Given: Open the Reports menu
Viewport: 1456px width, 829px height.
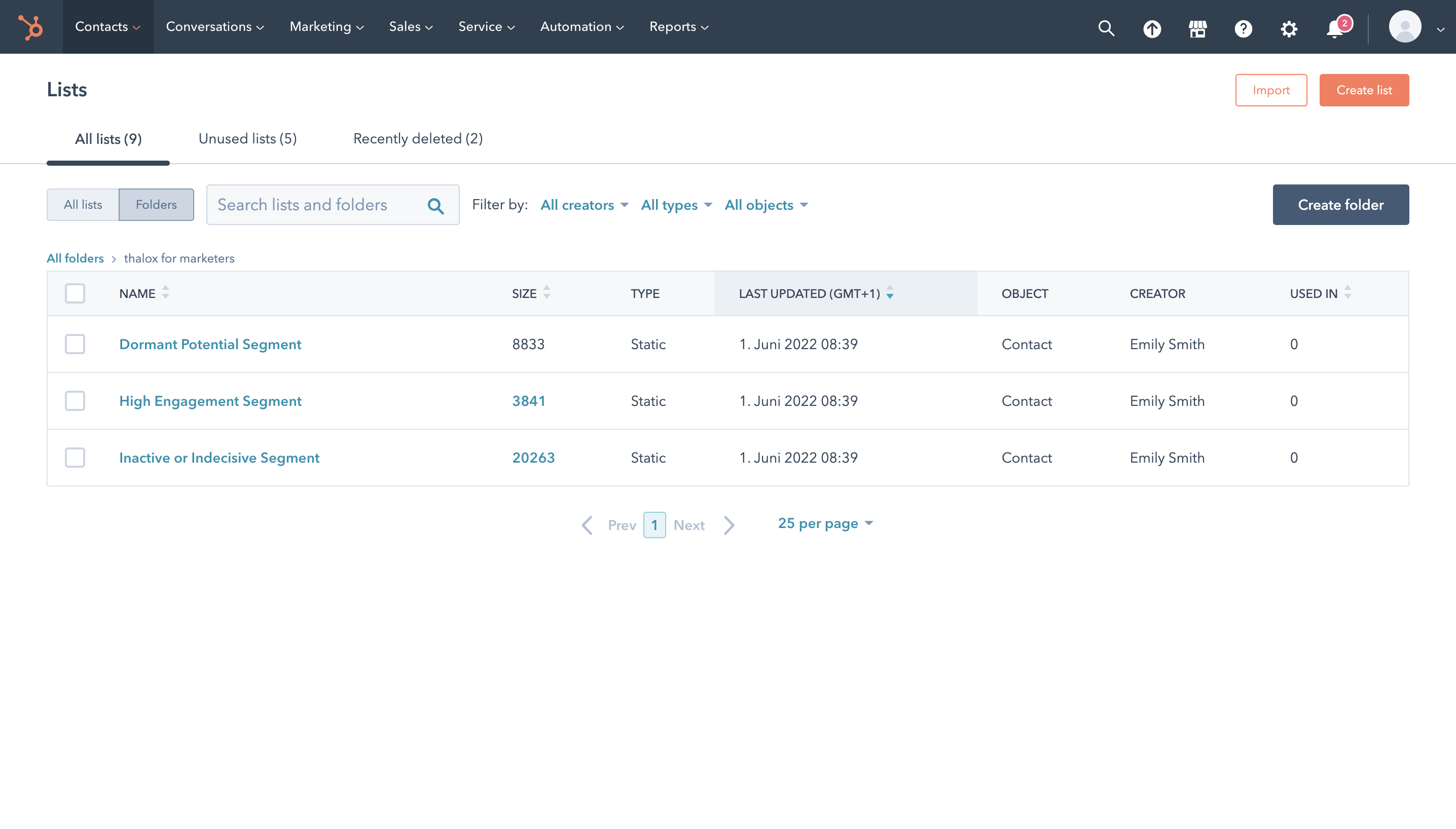Looking at the screenshot, I should pos(678,27).
